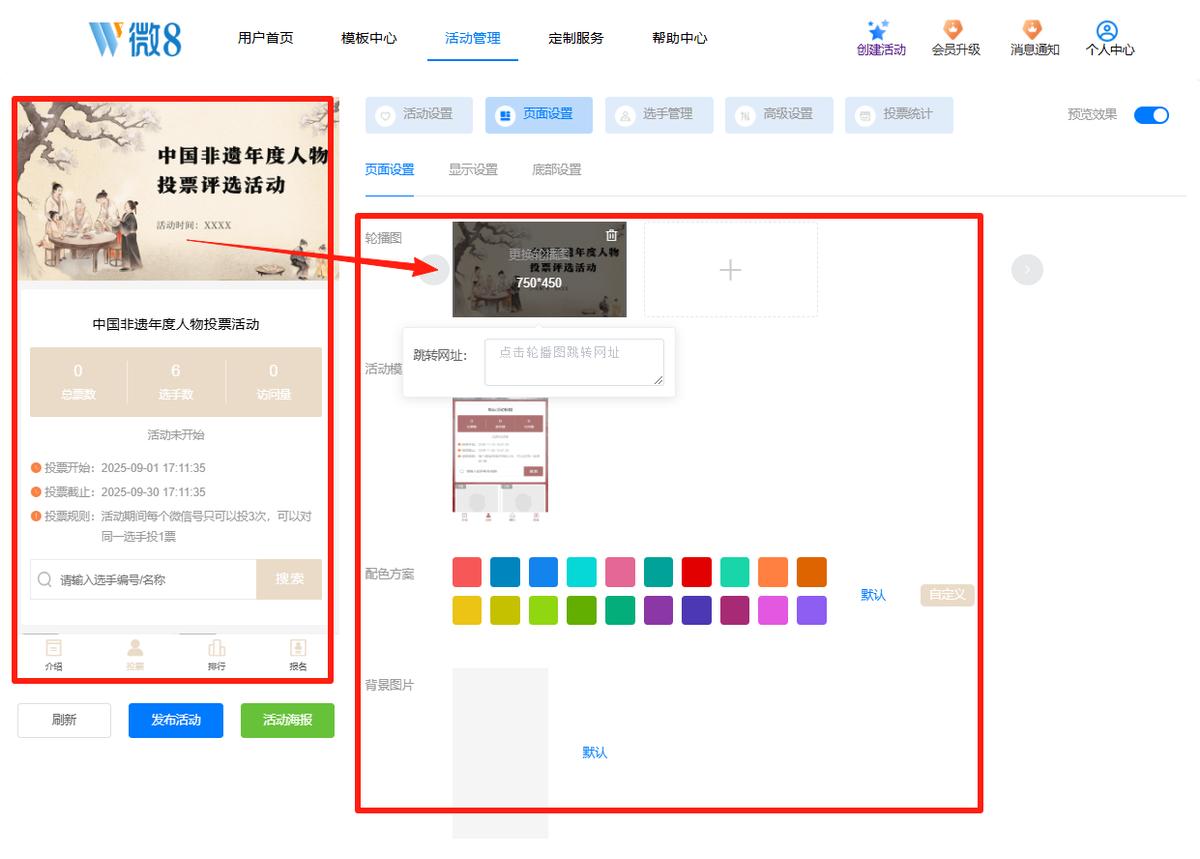Switch to the 活动设置 step

tap(419, 115)
